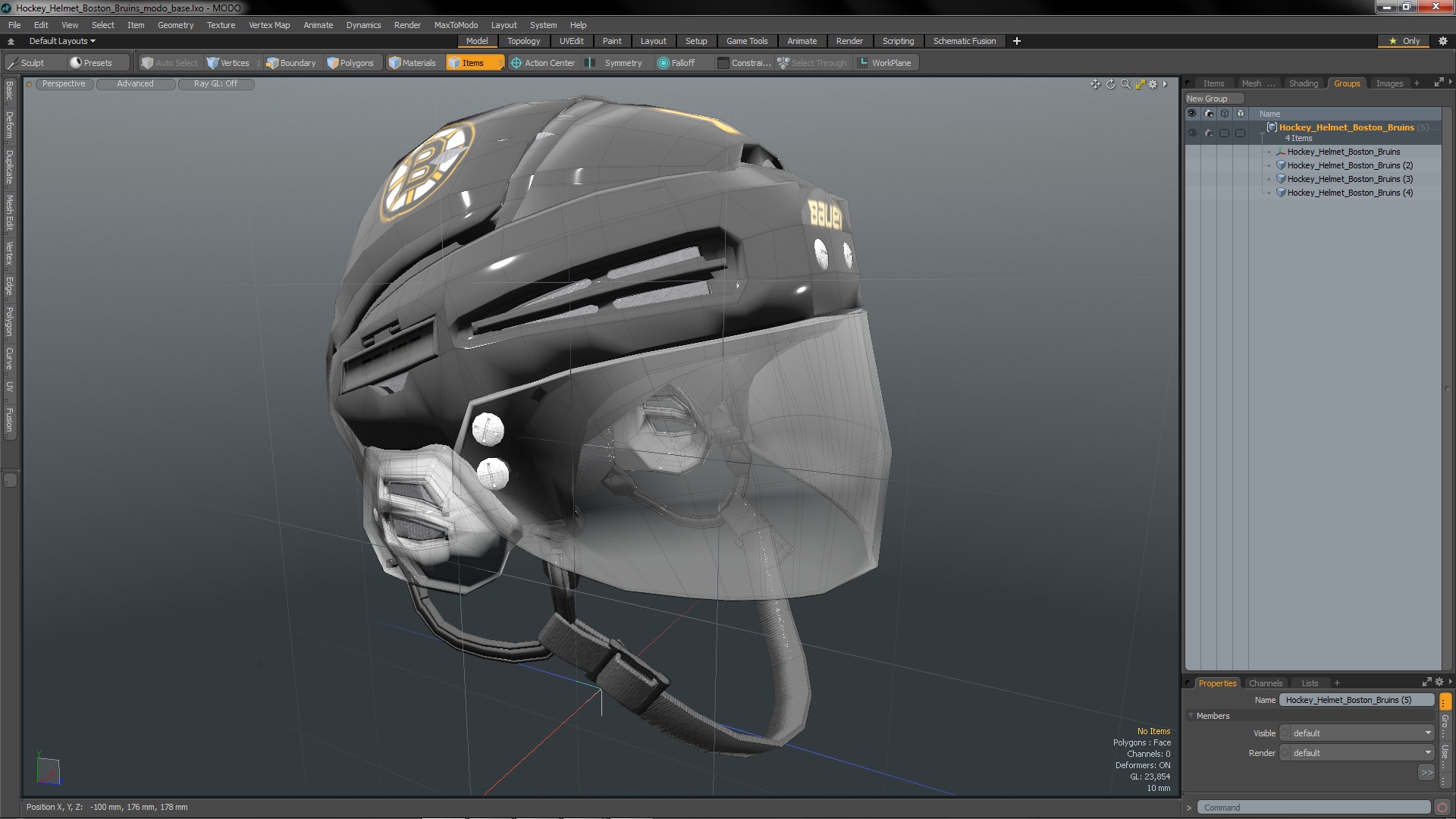This screenshot has height=819, width=1456.
Task: Open the WorkPlane menu
Action: (x=885, y=63)
